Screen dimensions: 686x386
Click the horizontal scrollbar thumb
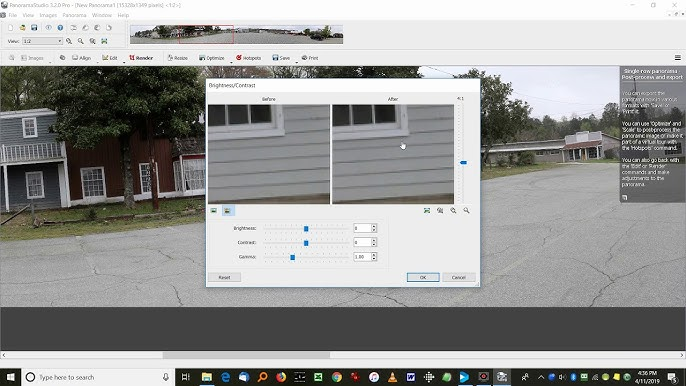(246, 355)
